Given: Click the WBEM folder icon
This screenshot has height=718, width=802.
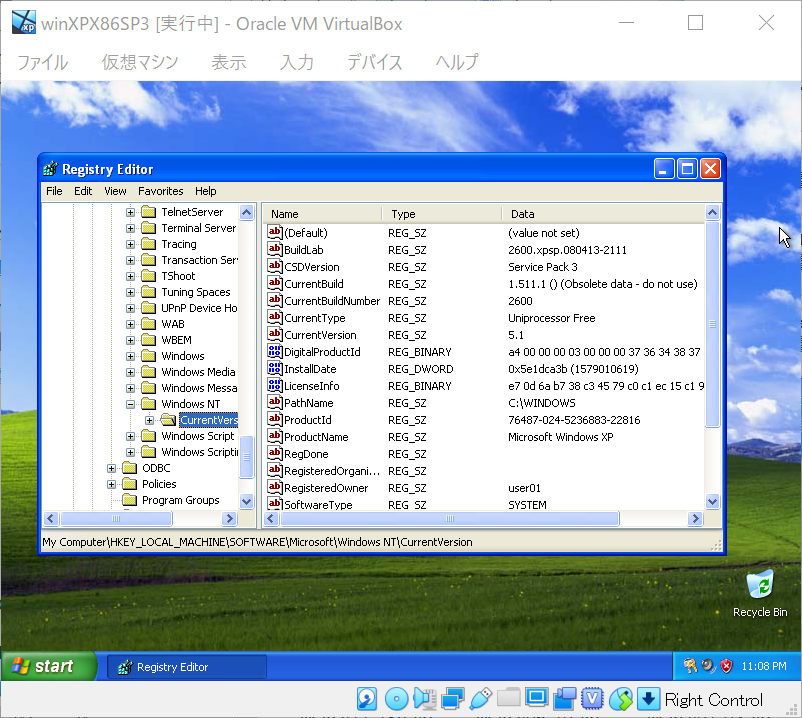Looking at the screenshot, I should point(148,340).
